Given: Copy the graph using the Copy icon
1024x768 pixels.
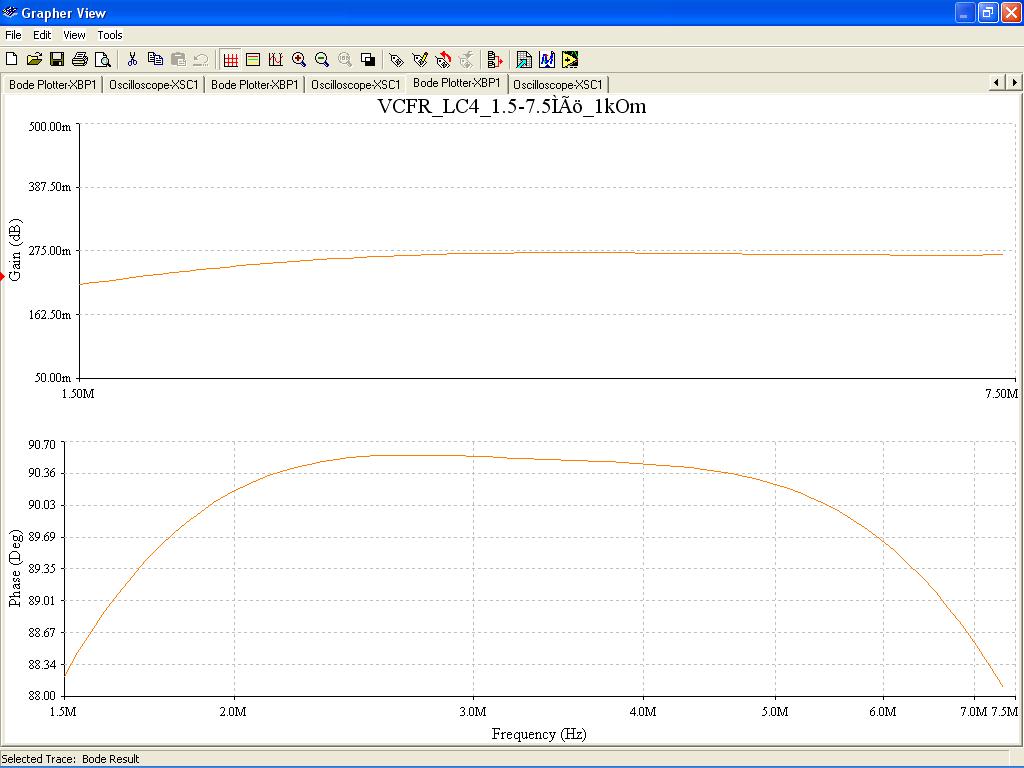Looking at the screenshot, I should click(155, 59).
